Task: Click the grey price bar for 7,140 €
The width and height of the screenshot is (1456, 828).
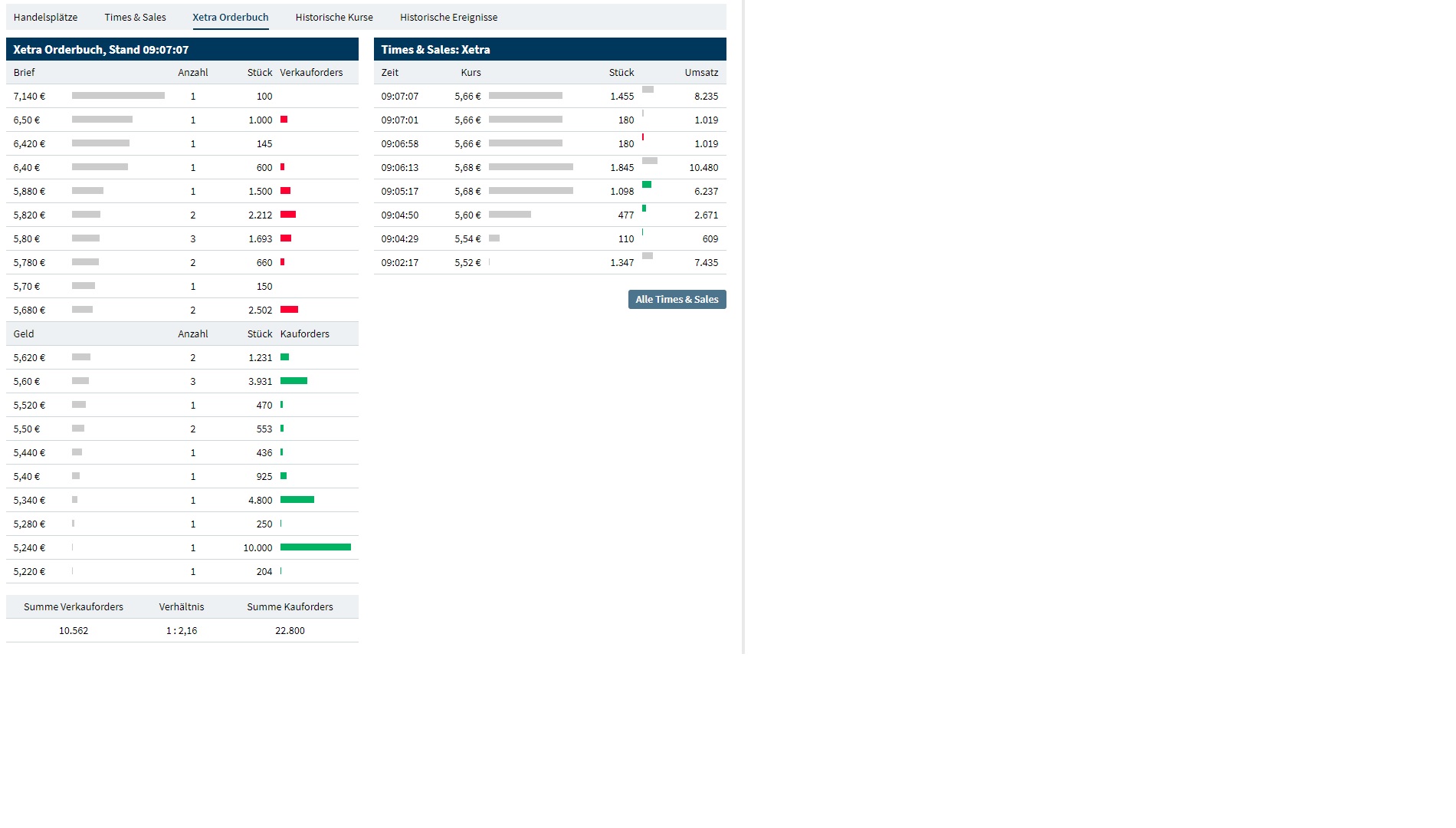Action: (118, 96)
